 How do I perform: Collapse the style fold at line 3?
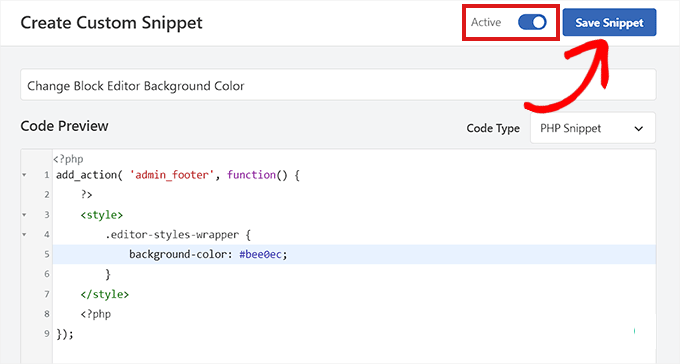[x=24, y=215]
